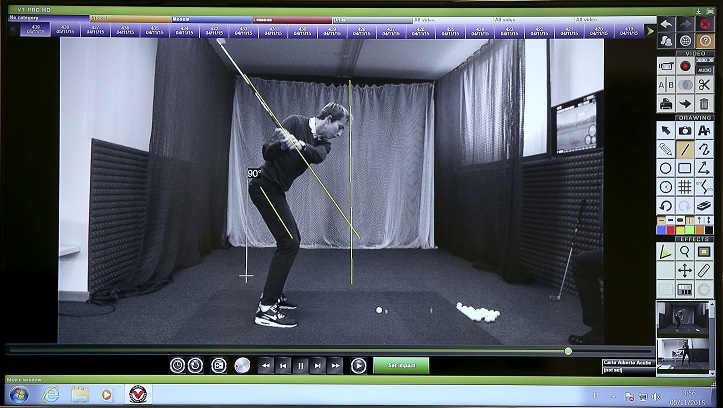
Task: Open video clip 439 in the strip
Action: click(35, 30)
